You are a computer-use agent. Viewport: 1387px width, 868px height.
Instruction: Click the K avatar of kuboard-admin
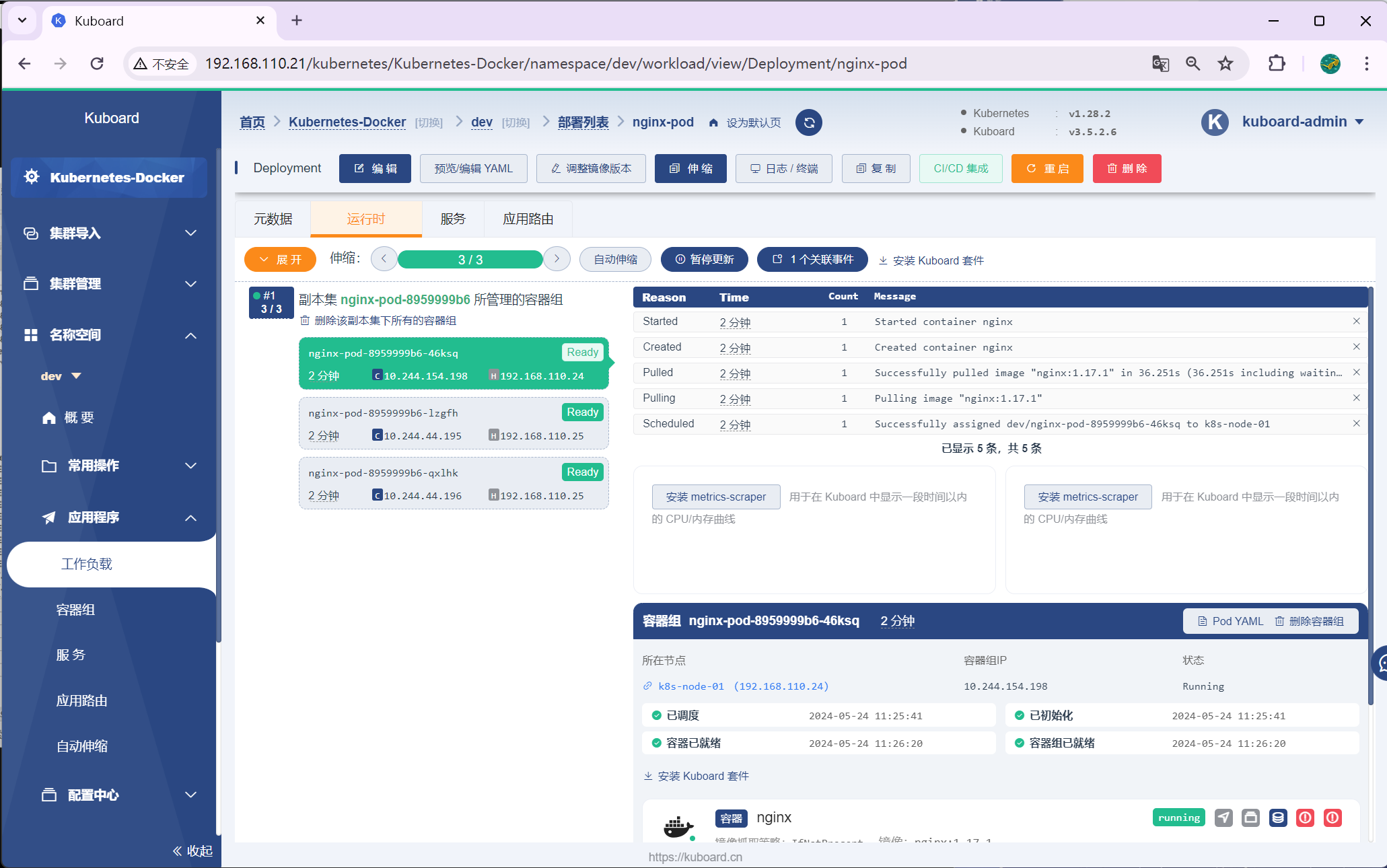coord(1215,122)
